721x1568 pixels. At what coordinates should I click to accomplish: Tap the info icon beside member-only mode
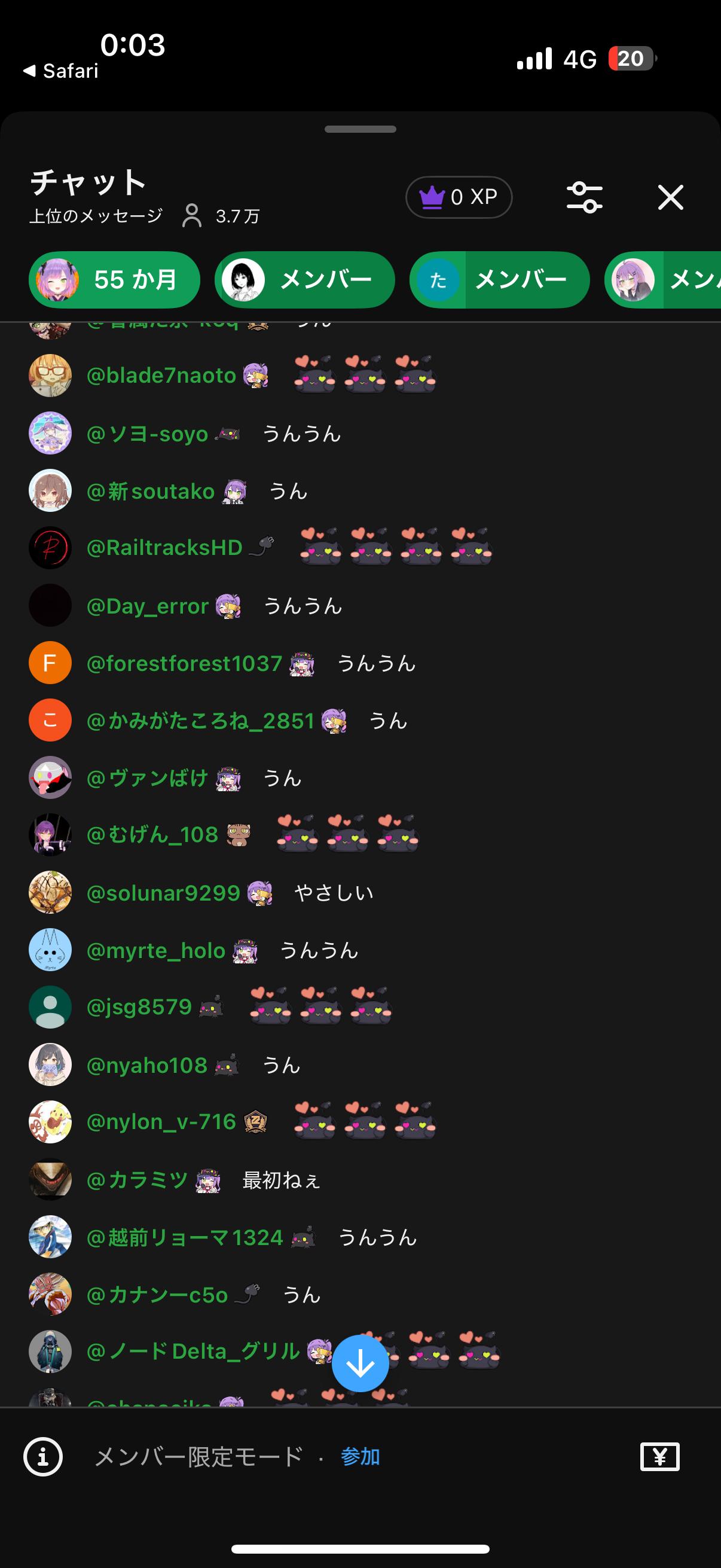(42, 1457)
